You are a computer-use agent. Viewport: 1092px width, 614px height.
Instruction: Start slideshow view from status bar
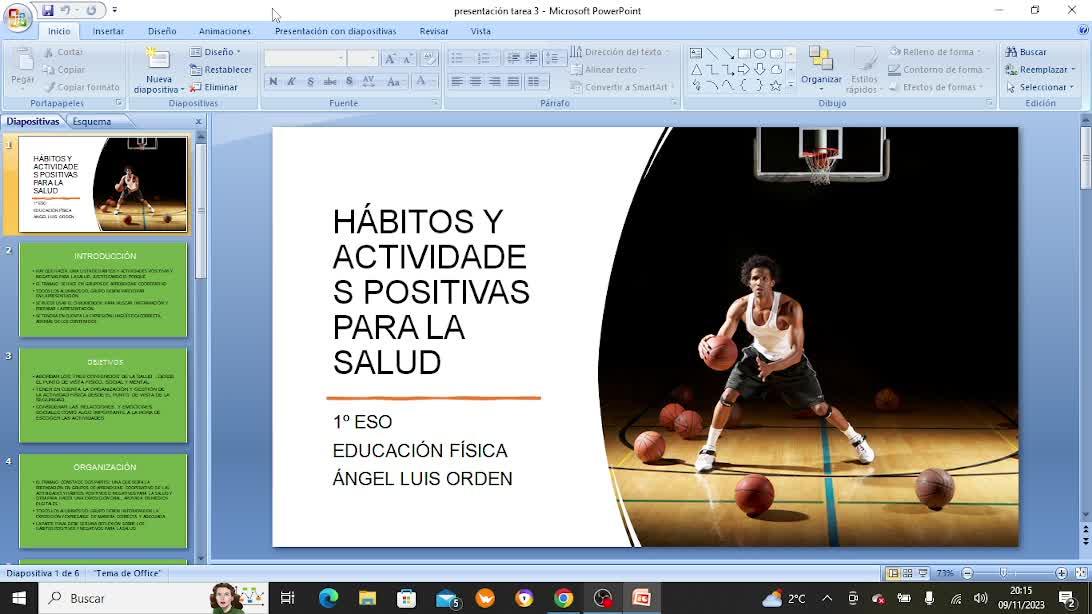(x=922, y=573)
